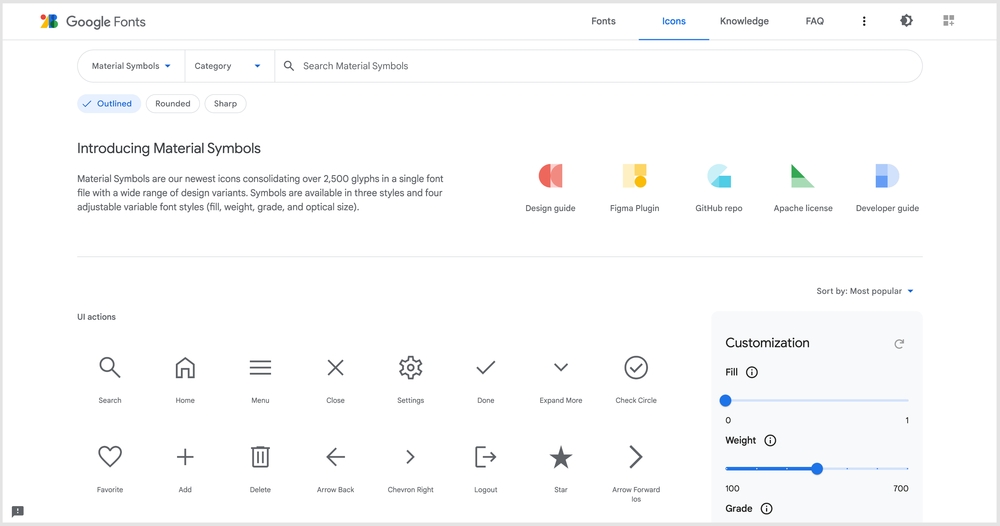Show info about the Weight setting
Image resolution: width=1000 pixels, height=526 pixels.
(770, 441)
